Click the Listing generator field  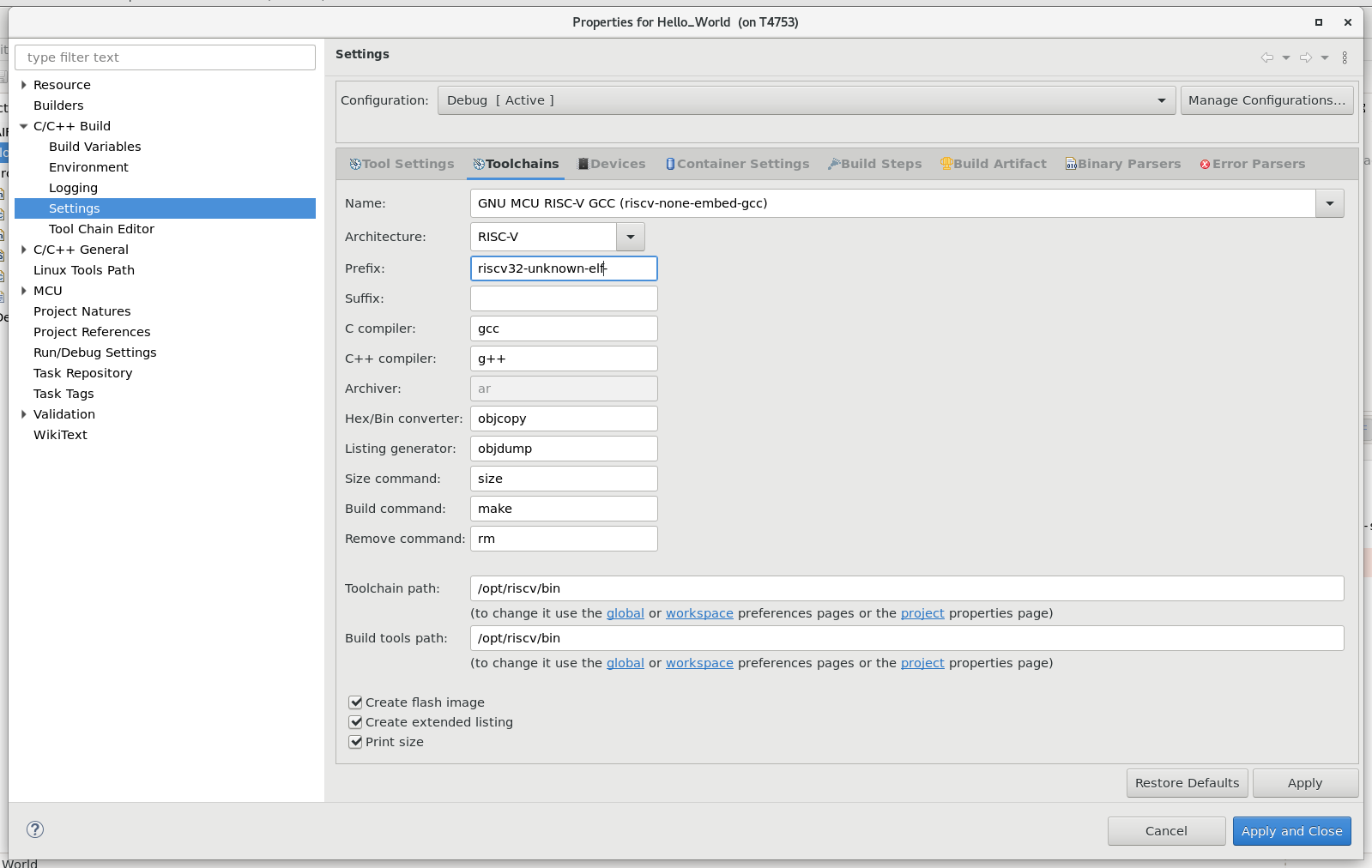pos(564,449)
